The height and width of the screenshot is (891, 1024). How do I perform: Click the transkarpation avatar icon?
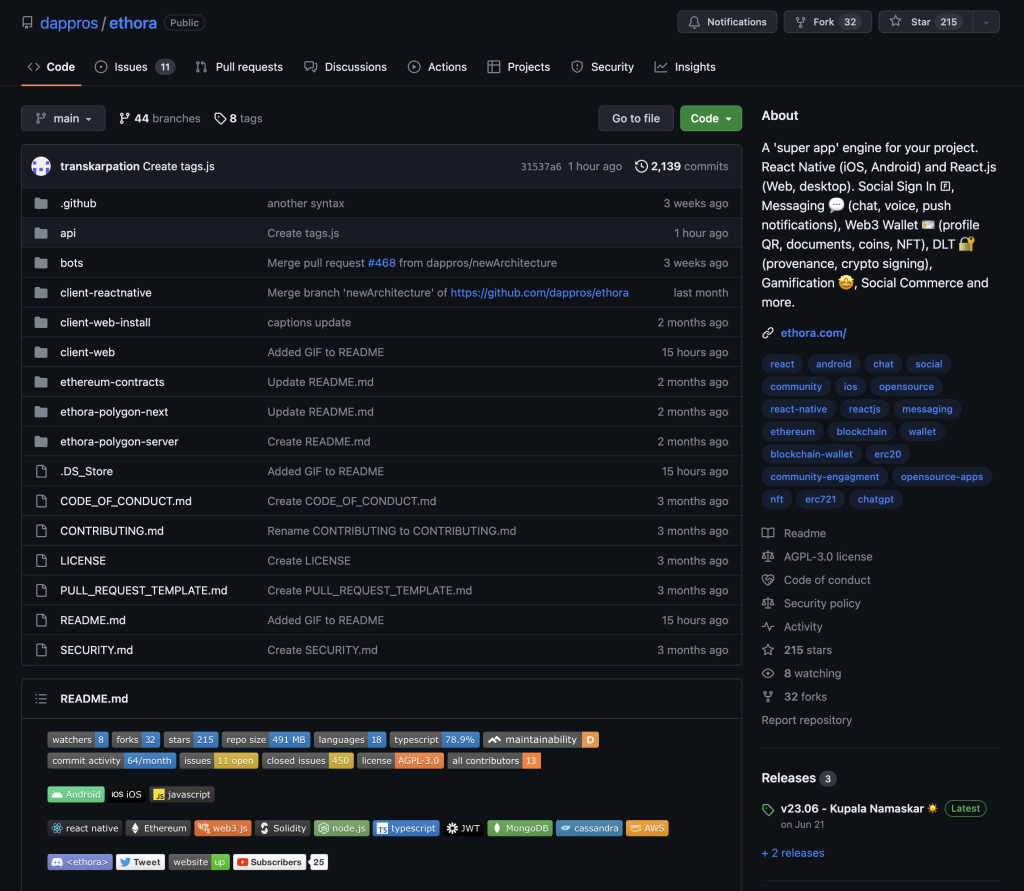click(41, 166)
